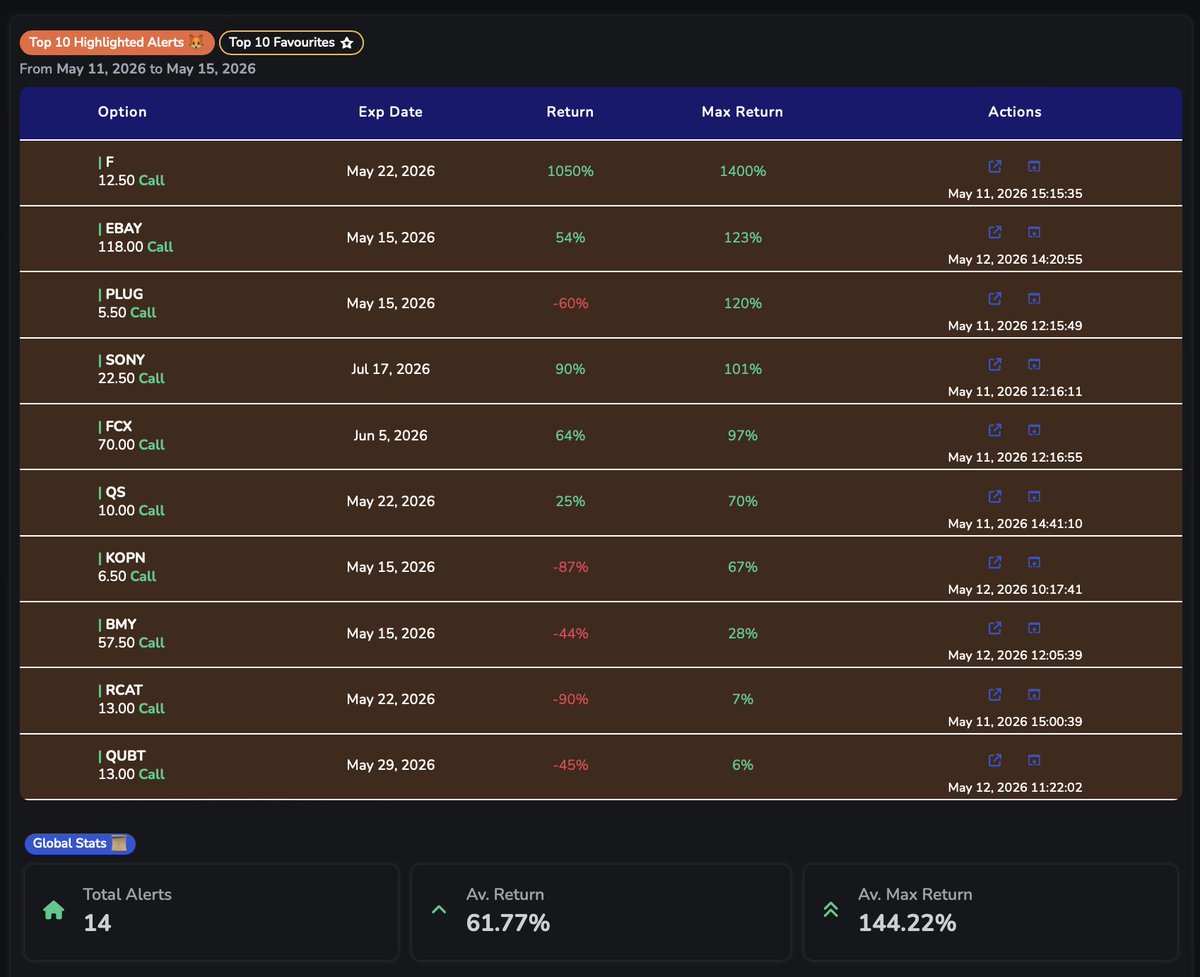Click share-window icon in KOPN row
The image size is (1200, 977).
point(1035,562)
